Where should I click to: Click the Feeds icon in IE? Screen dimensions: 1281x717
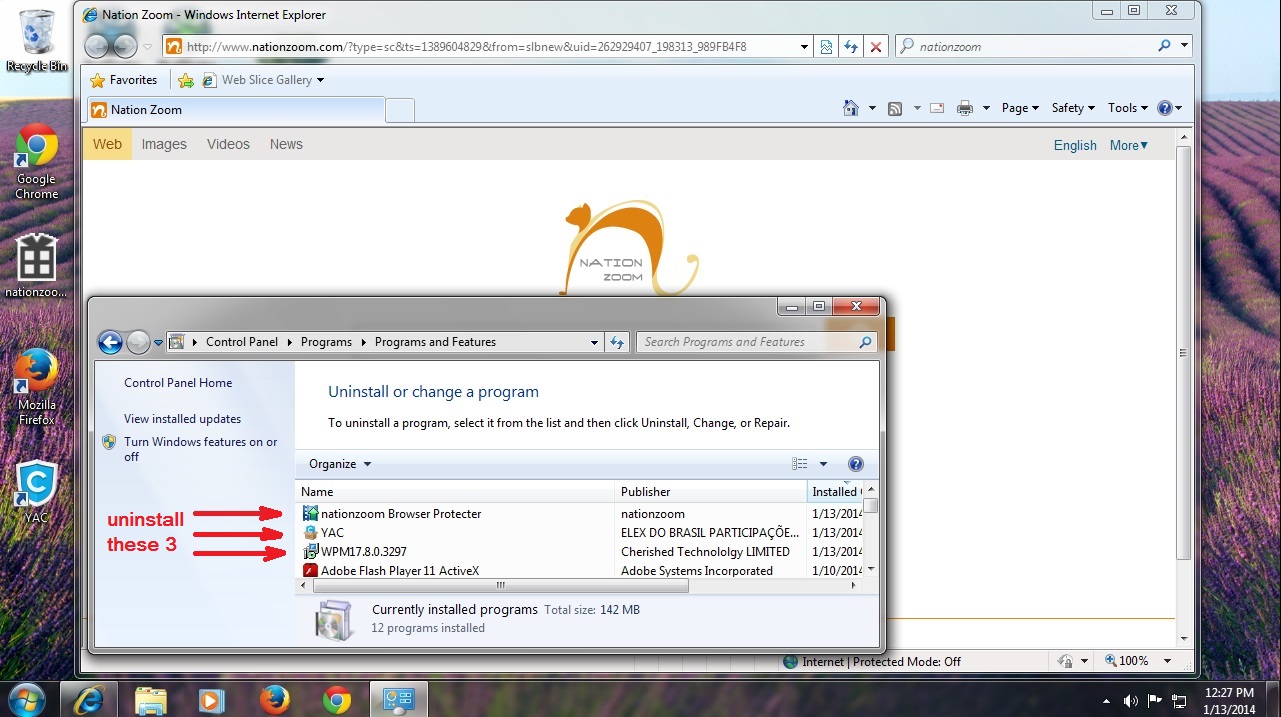pos(895,108)
